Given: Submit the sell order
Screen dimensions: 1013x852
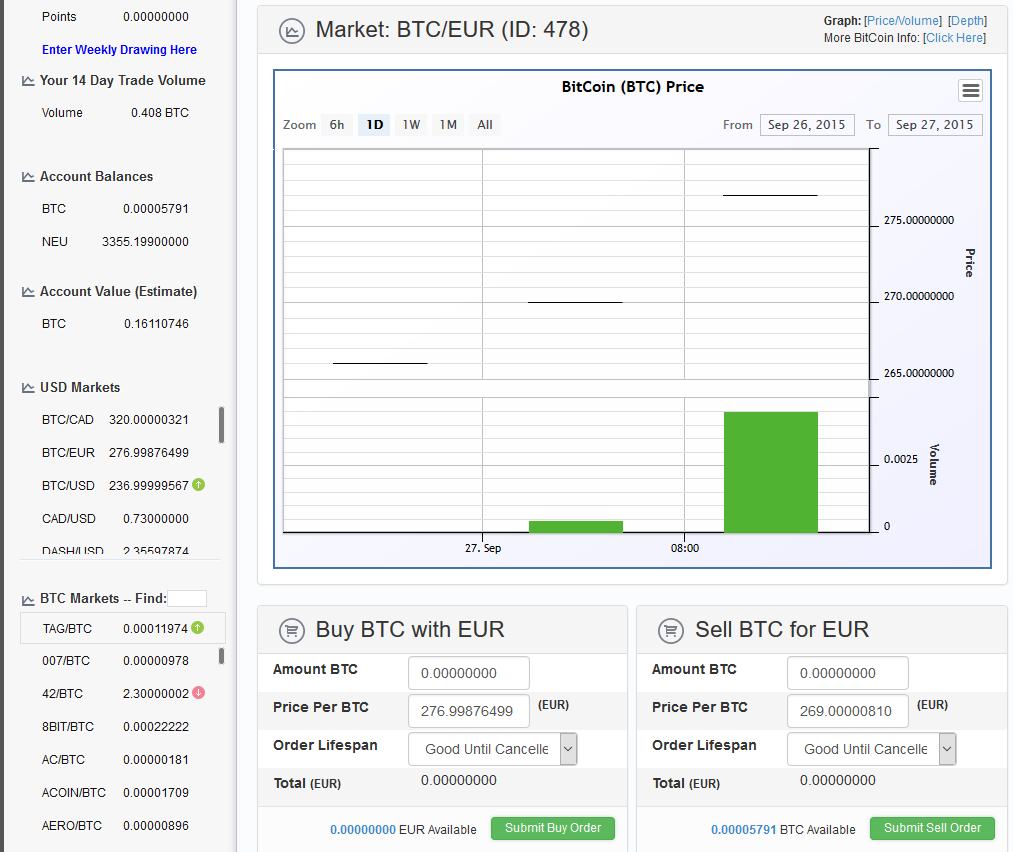Looking at the screenshot, I should pos(932,828).
